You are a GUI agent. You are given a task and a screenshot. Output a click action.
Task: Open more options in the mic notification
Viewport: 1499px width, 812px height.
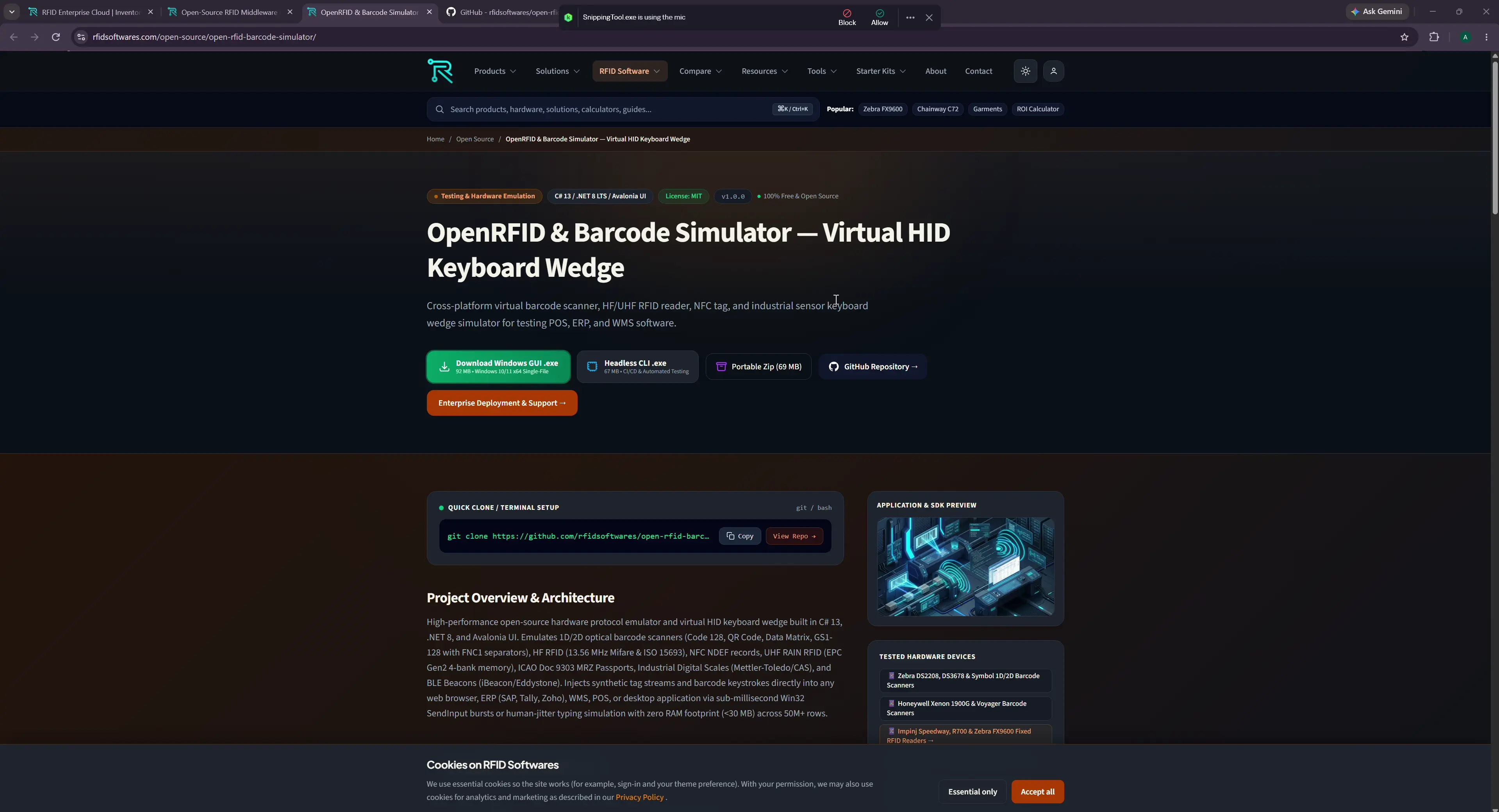[x=910, y=18]
